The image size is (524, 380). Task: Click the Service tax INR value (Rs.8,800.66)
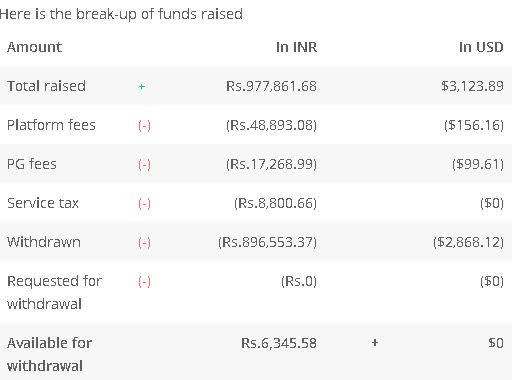(x=275, y=203)
